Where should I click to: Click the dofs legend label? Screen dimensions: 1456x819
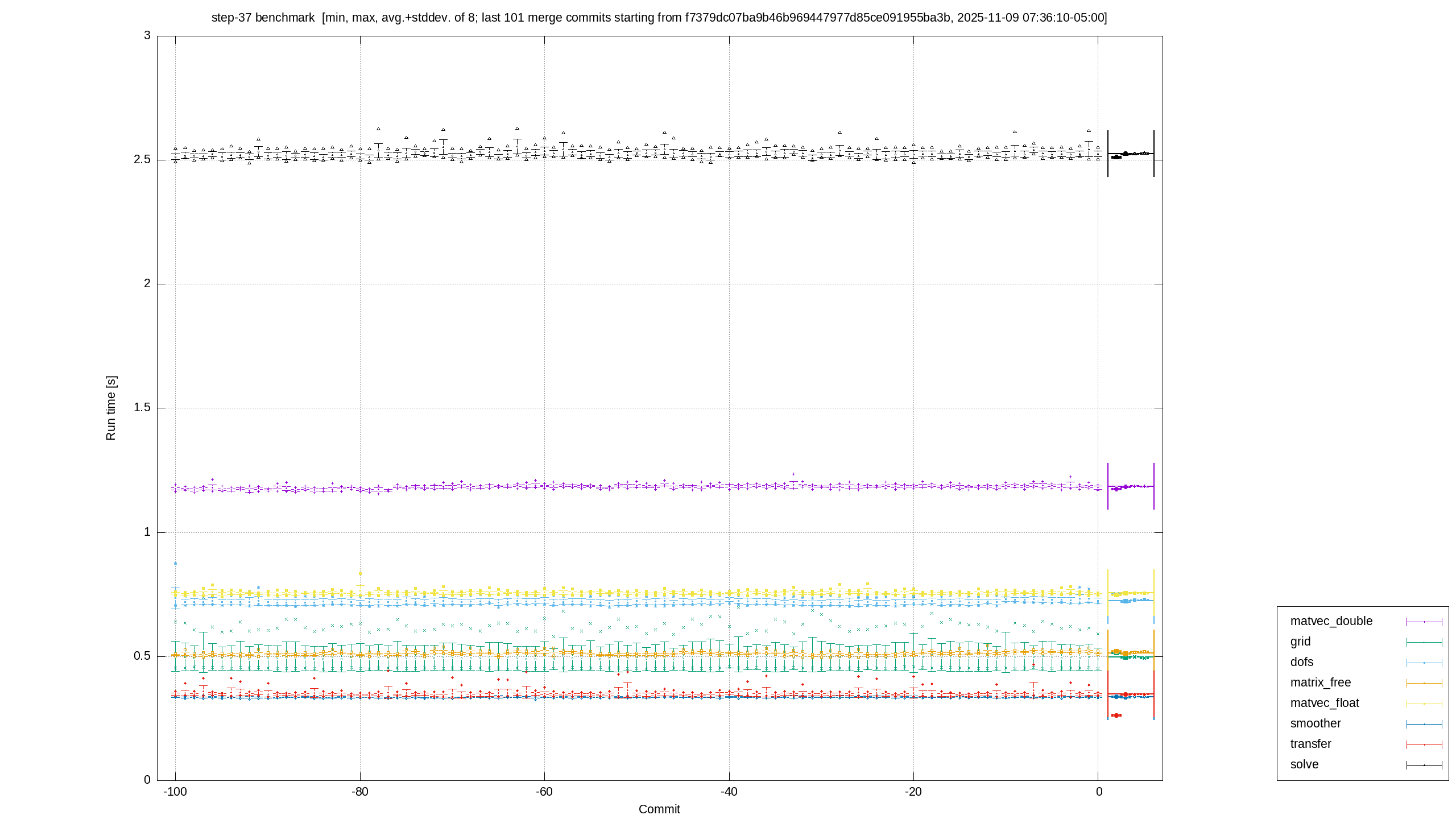[x=1302, y=662]
